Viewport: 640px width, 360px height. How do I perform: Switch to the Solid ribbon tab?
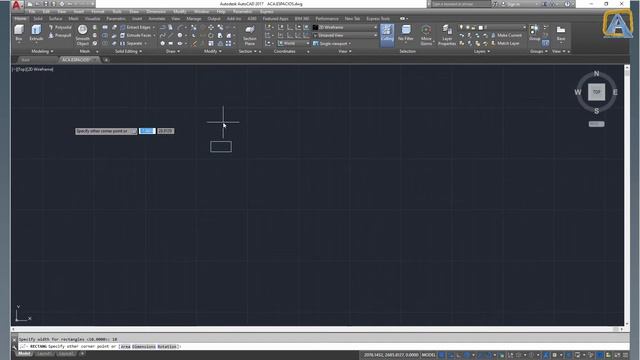point(38,19)
